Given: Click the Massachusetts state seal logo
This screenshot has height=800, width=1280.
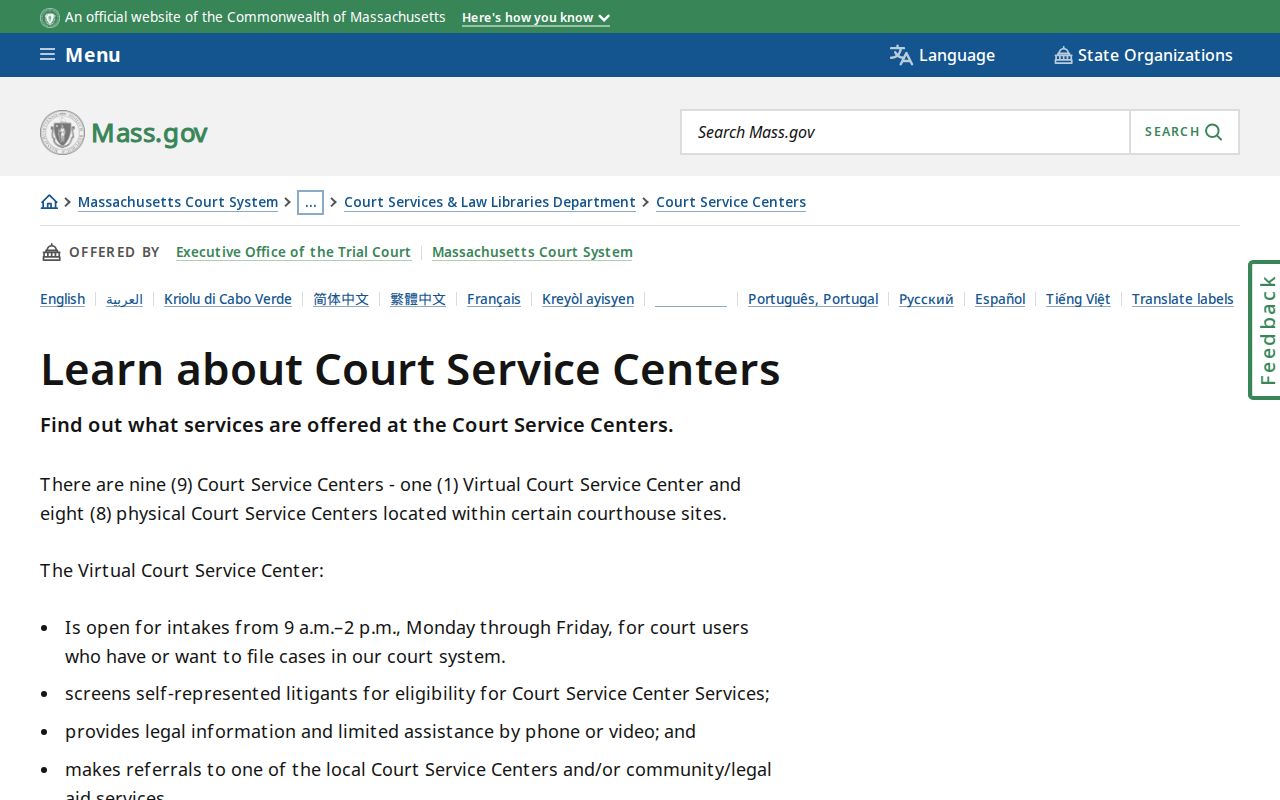Looking at the screenshot, I should (62, 132).
